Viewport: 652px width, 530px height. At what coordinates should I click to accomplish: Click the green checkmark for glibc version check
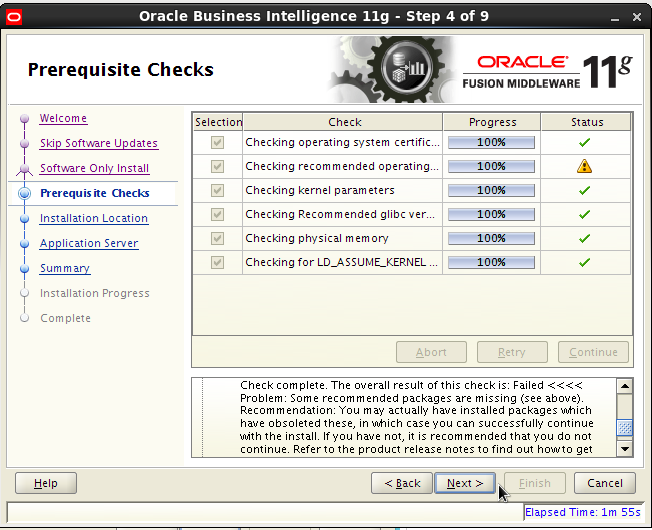[x=584, y=214]
